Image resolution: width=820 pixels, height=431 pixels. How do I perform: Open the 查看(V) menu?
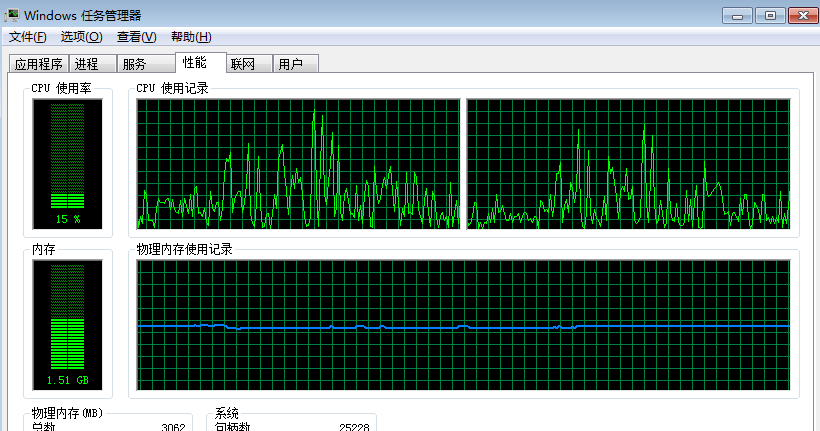pos(136,37)
